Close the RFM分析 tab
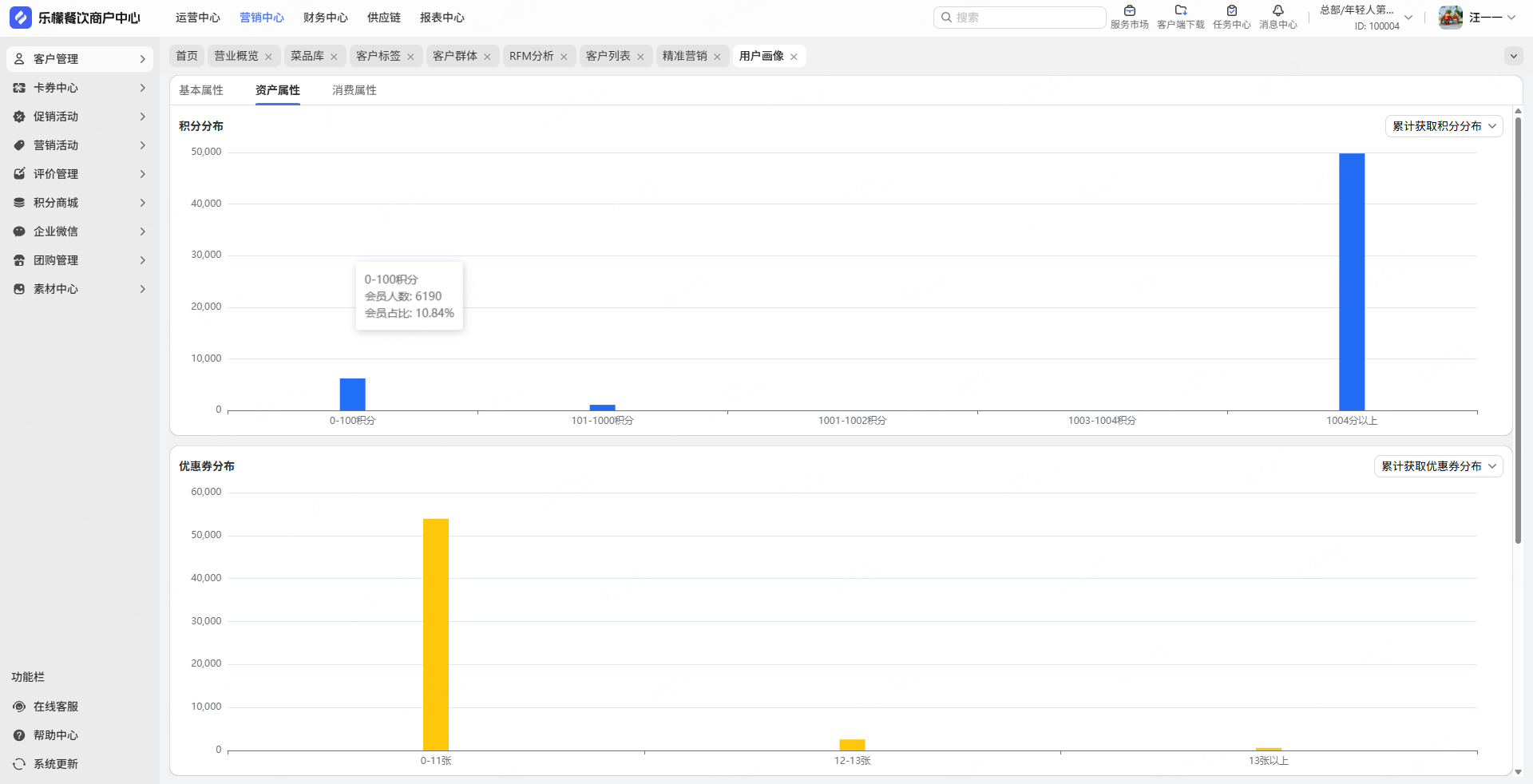1533x784 pixels. pyautogui.click(x=564, y=57)
